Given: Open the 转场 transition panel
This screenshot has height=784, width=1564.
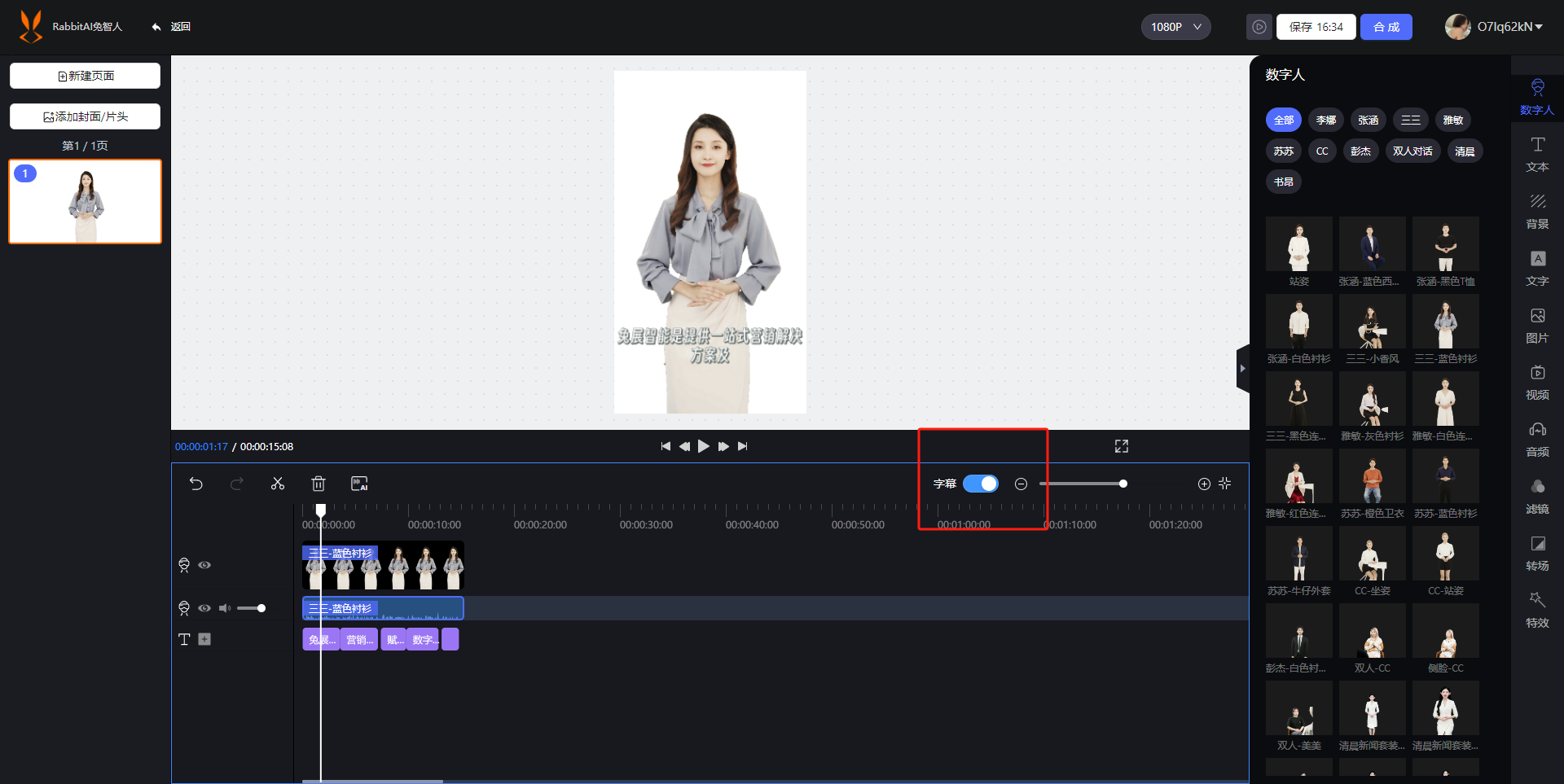Looking at the screenshot, I should click(x=1537, y=554).
